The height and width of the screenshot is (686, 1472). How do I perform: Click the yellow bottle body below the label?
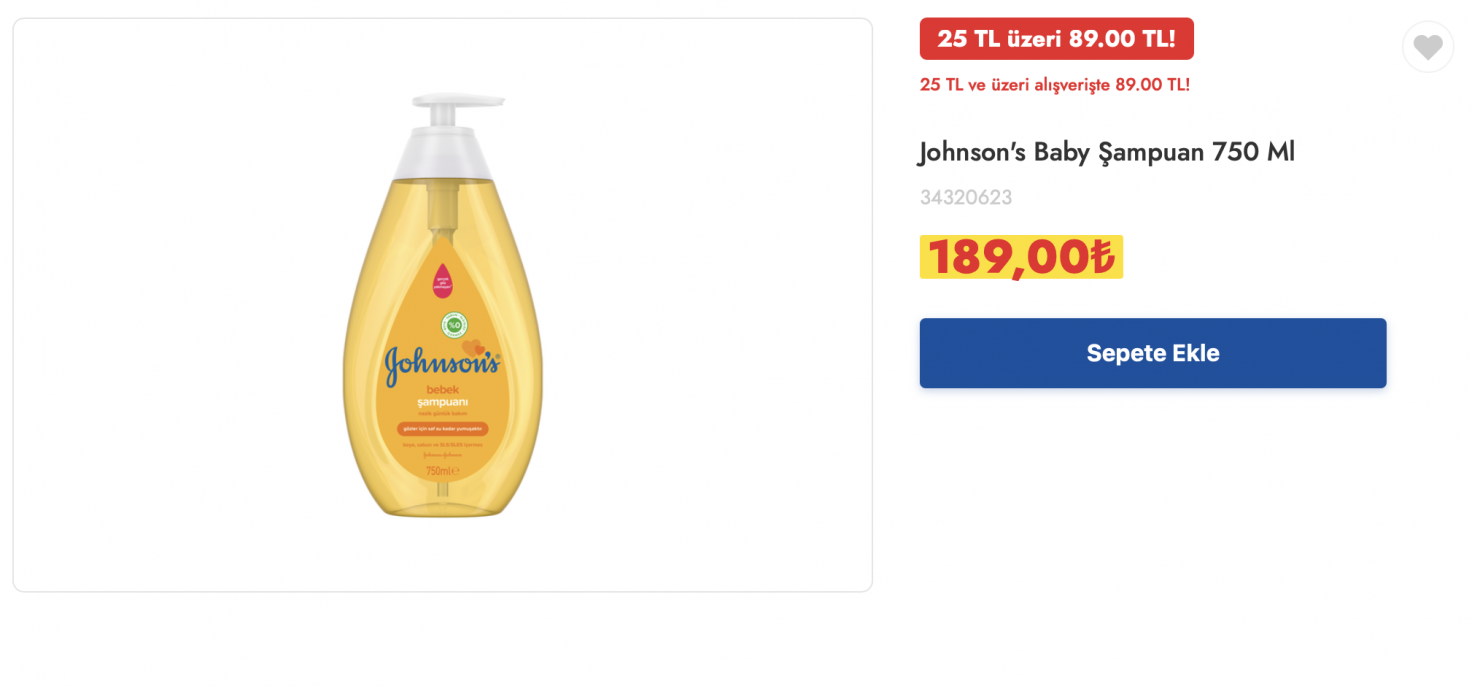(442, 498)
